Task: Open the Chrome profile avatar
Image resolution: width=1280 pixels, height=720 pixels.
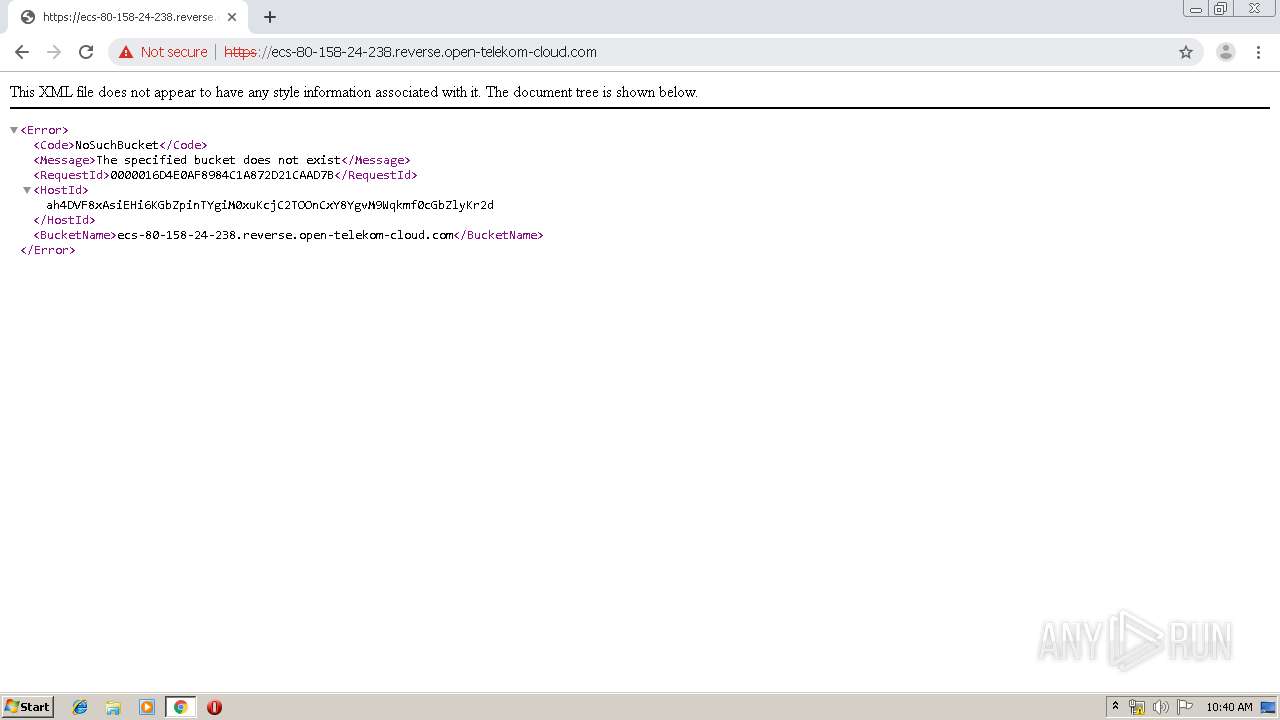Action: coord(1225,52)
